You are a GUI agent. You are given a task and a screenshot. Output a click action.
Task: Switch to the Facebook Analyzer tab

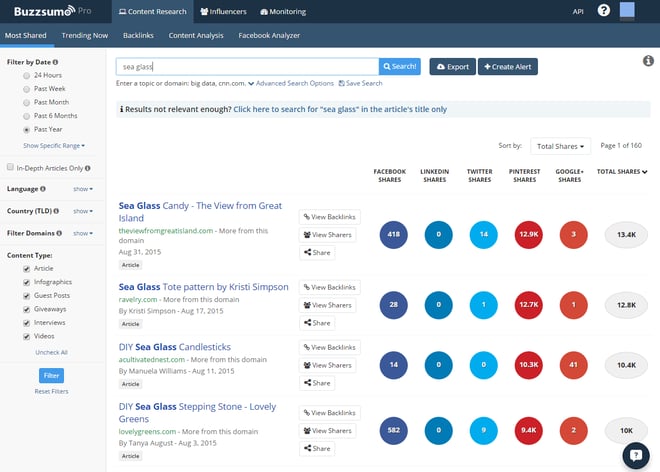pyautogui.click(x=269, y=35)
